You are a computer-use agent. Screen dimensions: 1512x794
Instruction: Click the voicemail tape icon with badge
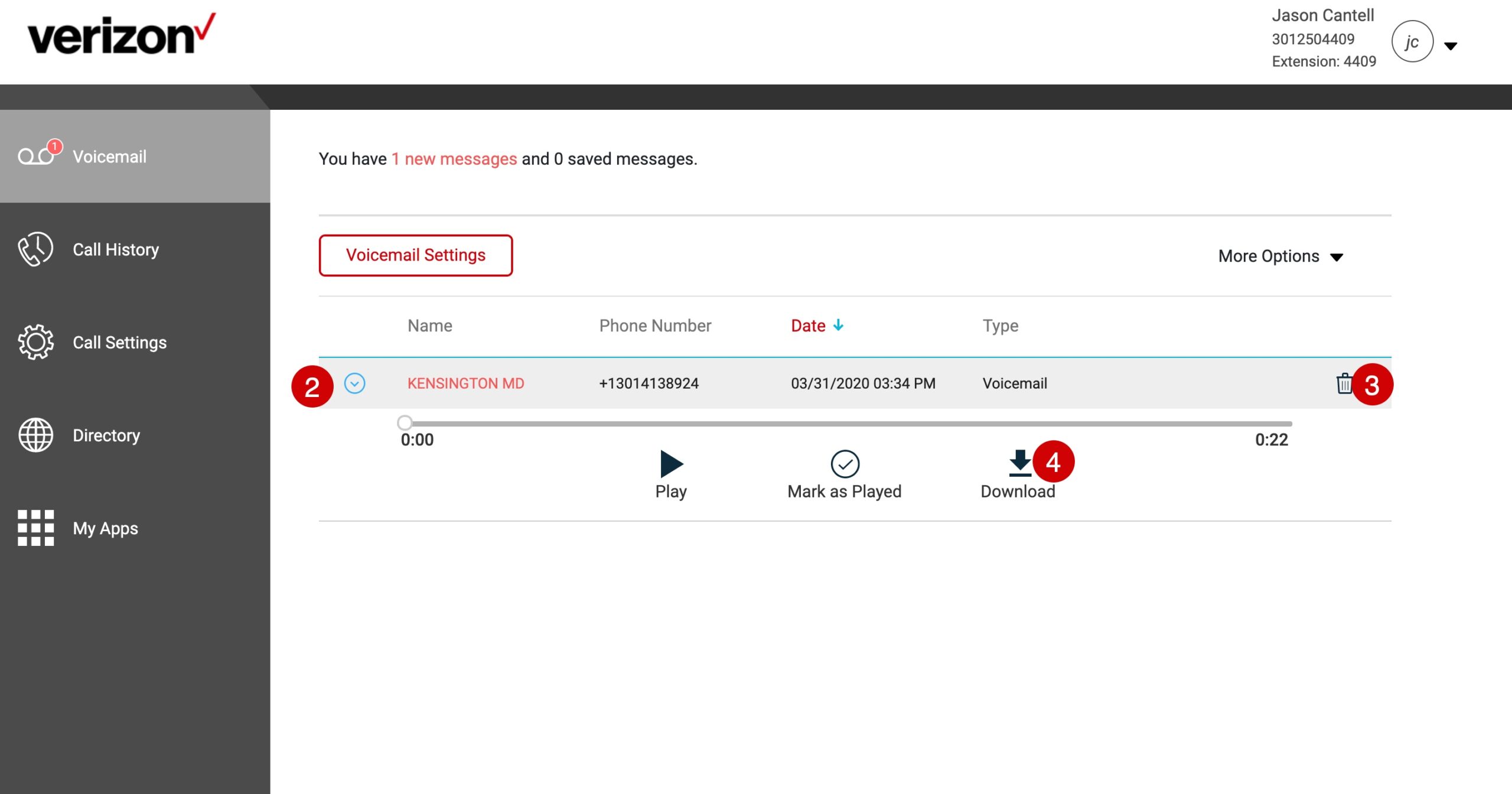pyautogui.click(x=40, y=154)
